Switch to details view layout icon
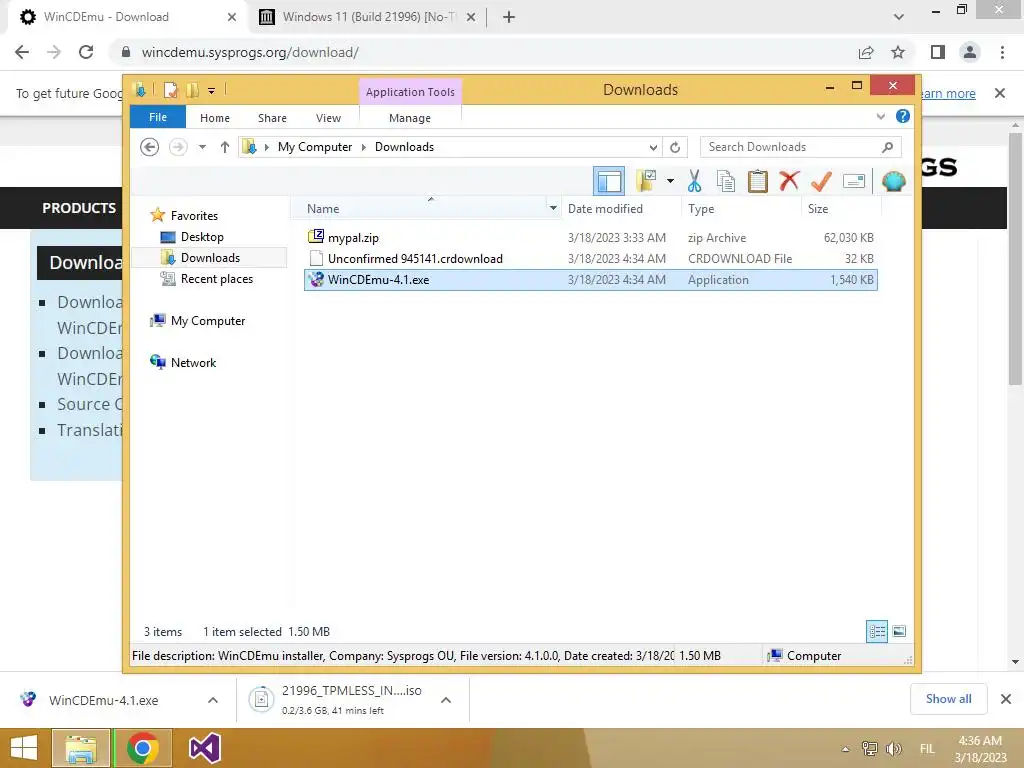 [x=876, y=631]
